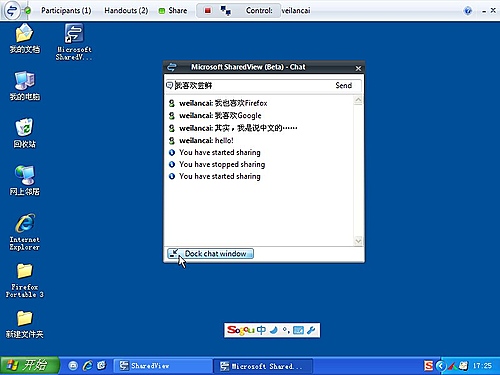The image size is (500, 375).
Task: Send the chat message
Action: 344,86
